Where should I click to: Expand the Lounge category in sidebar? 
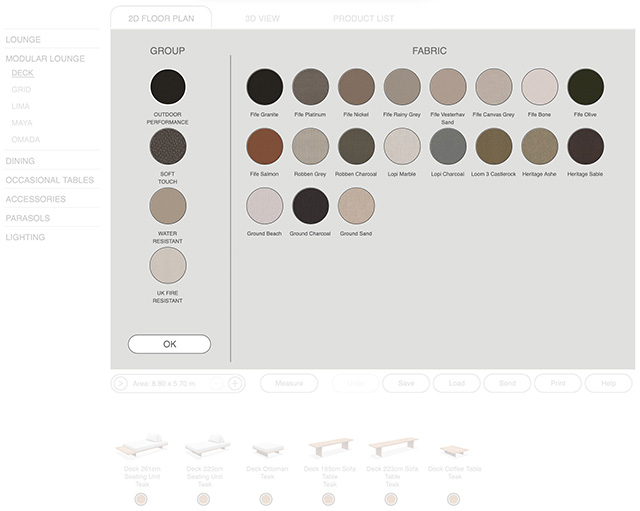tap(23, 40)
